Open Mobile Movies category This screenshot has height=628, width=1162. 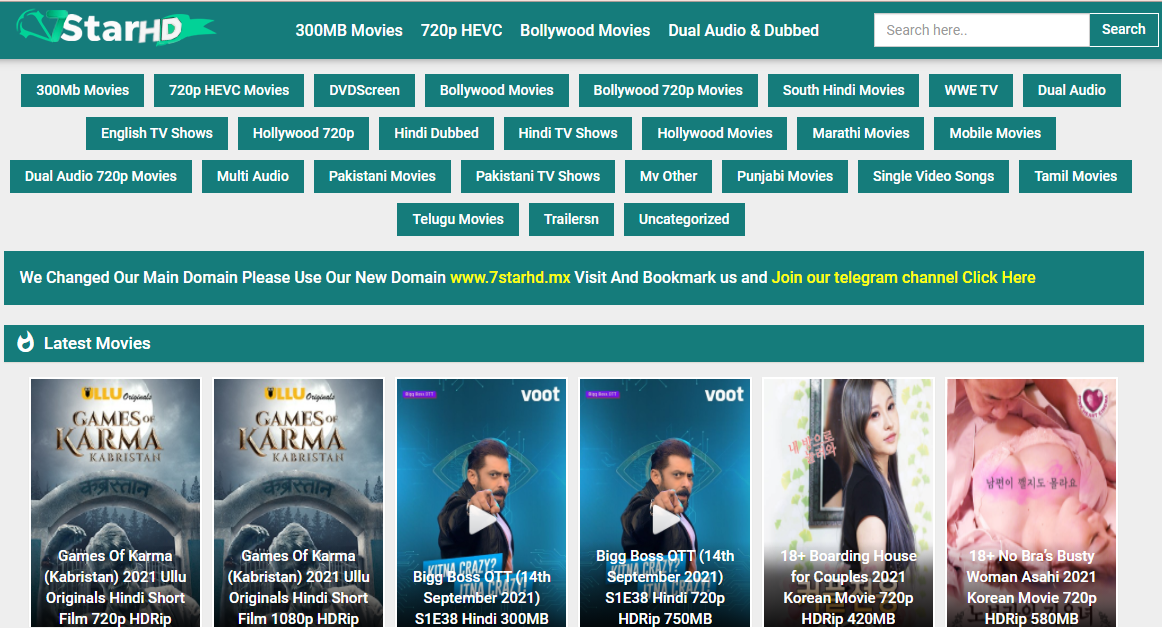point(995,133)
